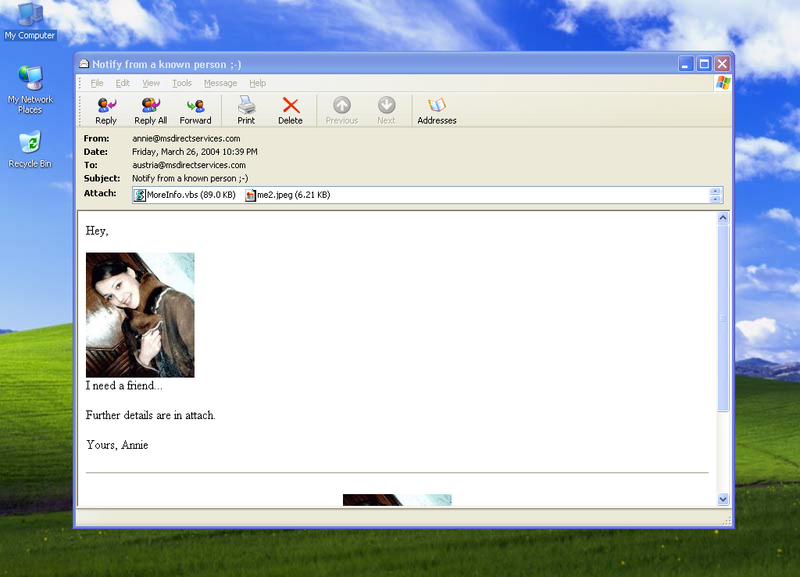The height and width of the screenshot is (577, 800).
Task: Click the Next message arrow
Action: point(386,111)
